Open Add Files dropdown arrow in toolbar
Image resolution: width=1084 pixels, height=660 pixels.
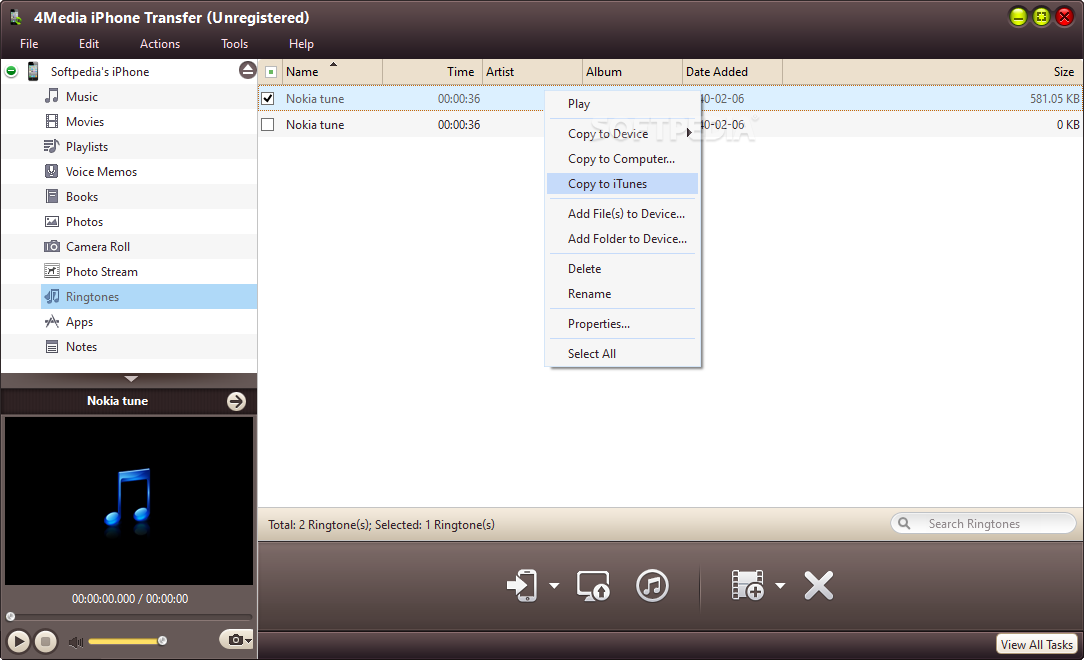(780, 585)
